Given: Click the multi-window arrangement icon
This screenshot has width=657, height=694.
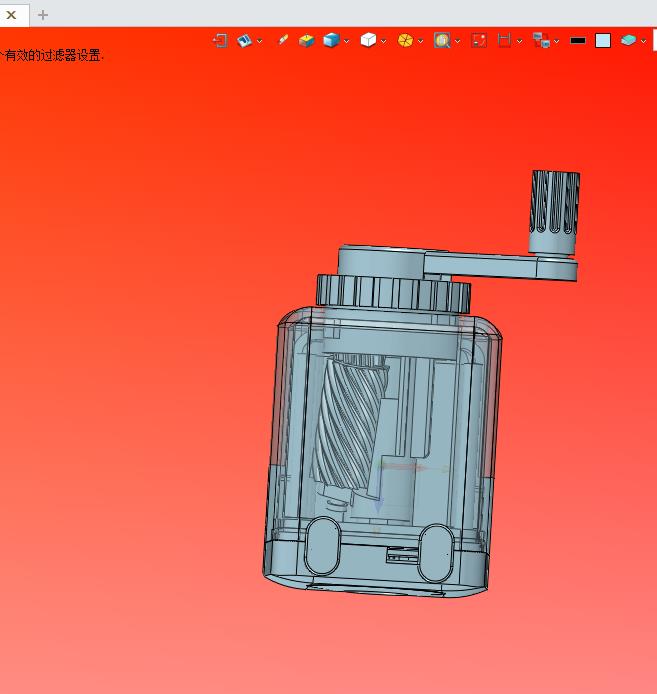Looking at the screenshot, I should pos(541,40).
